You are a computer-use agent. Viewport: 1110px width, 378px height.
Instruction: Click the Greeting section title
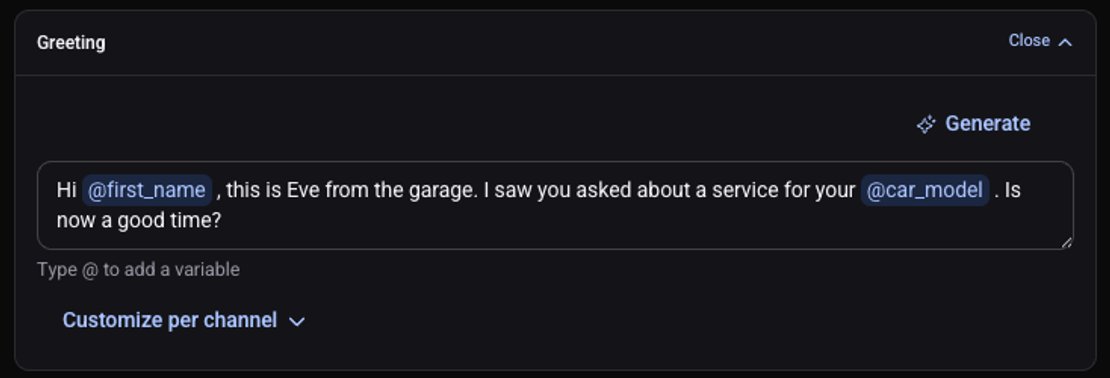(71, 42)
